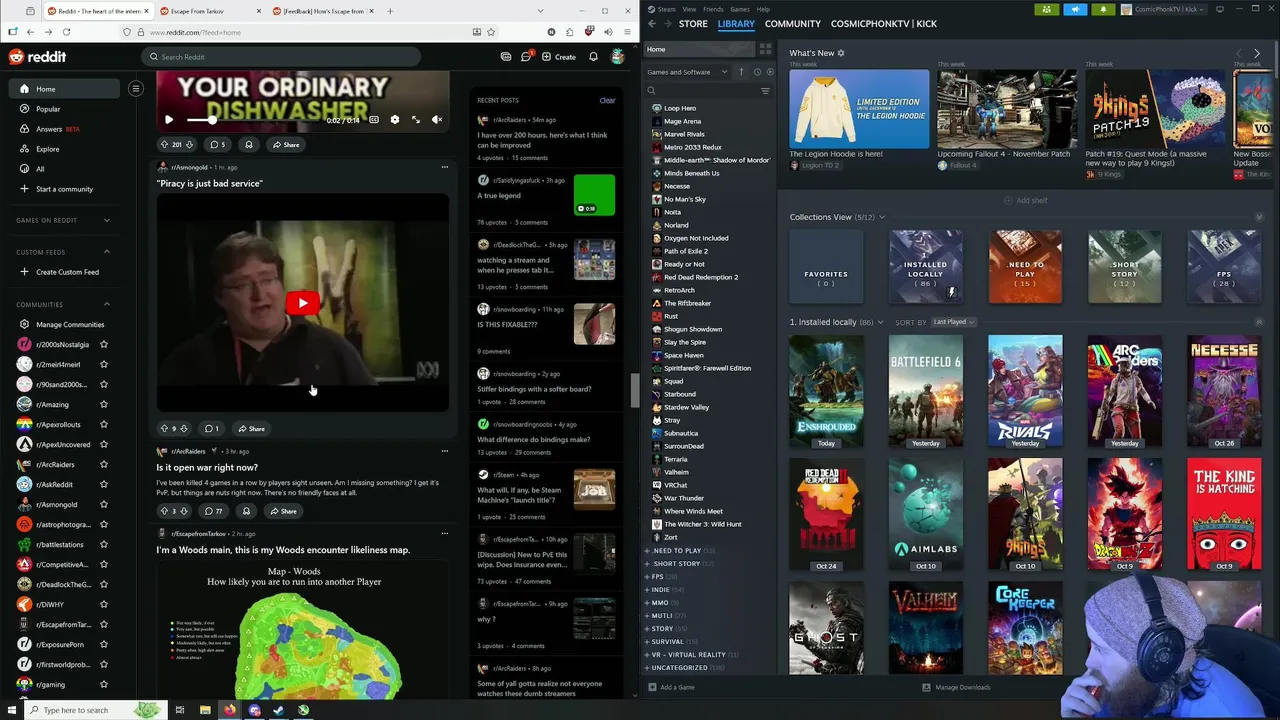Click Create Custom Feed
Image resolution: width=1280 pixels, height=720 pixels.
pos(60,272)
